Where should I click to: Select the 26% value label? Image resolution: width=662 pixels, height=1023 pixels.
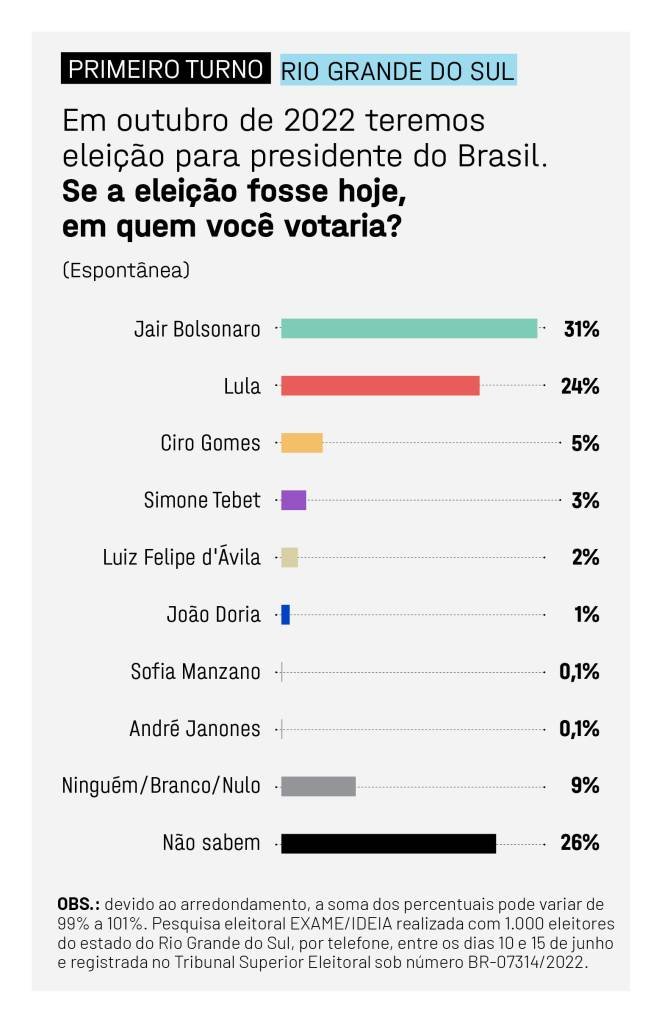tap(580, 843)
